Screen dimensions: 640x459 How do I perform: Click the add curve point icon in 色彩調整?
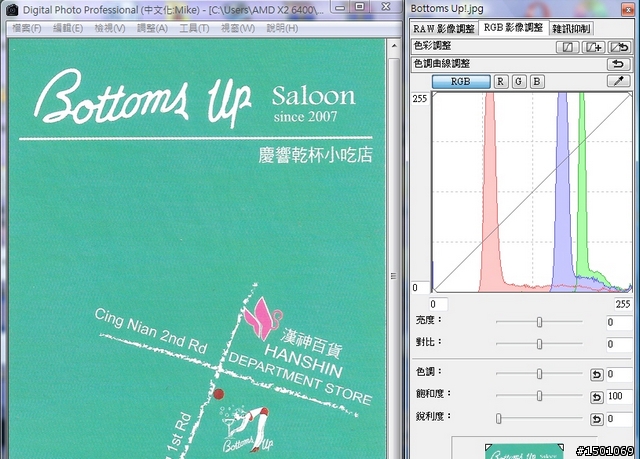[593, 47]
